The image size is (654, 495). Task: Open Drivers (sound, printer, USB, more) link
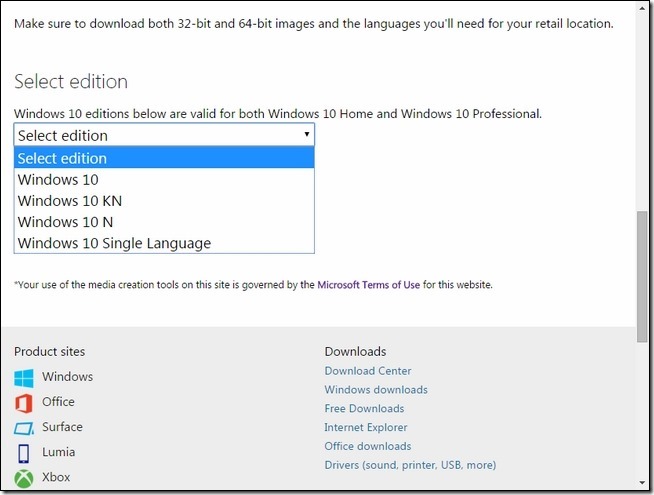pyautogui.click(x=410, y=465)
